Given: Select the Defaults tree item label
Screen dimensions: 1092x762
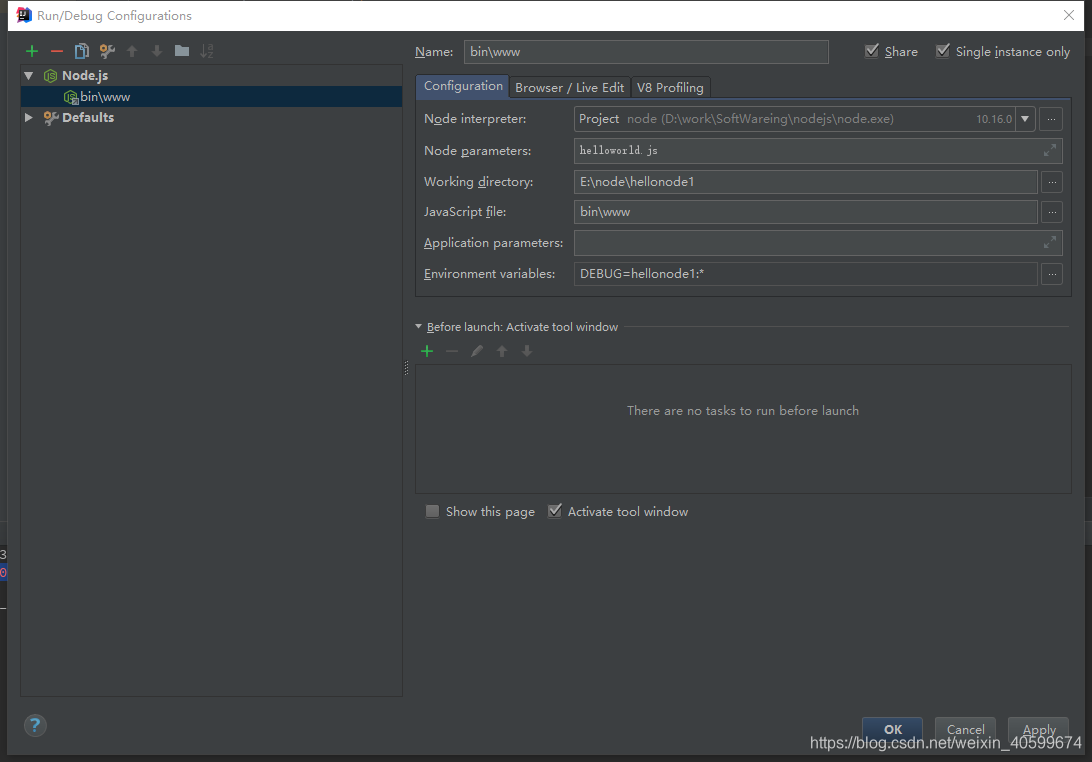Looking at the screenshot, I should click(x=88, y=118).
